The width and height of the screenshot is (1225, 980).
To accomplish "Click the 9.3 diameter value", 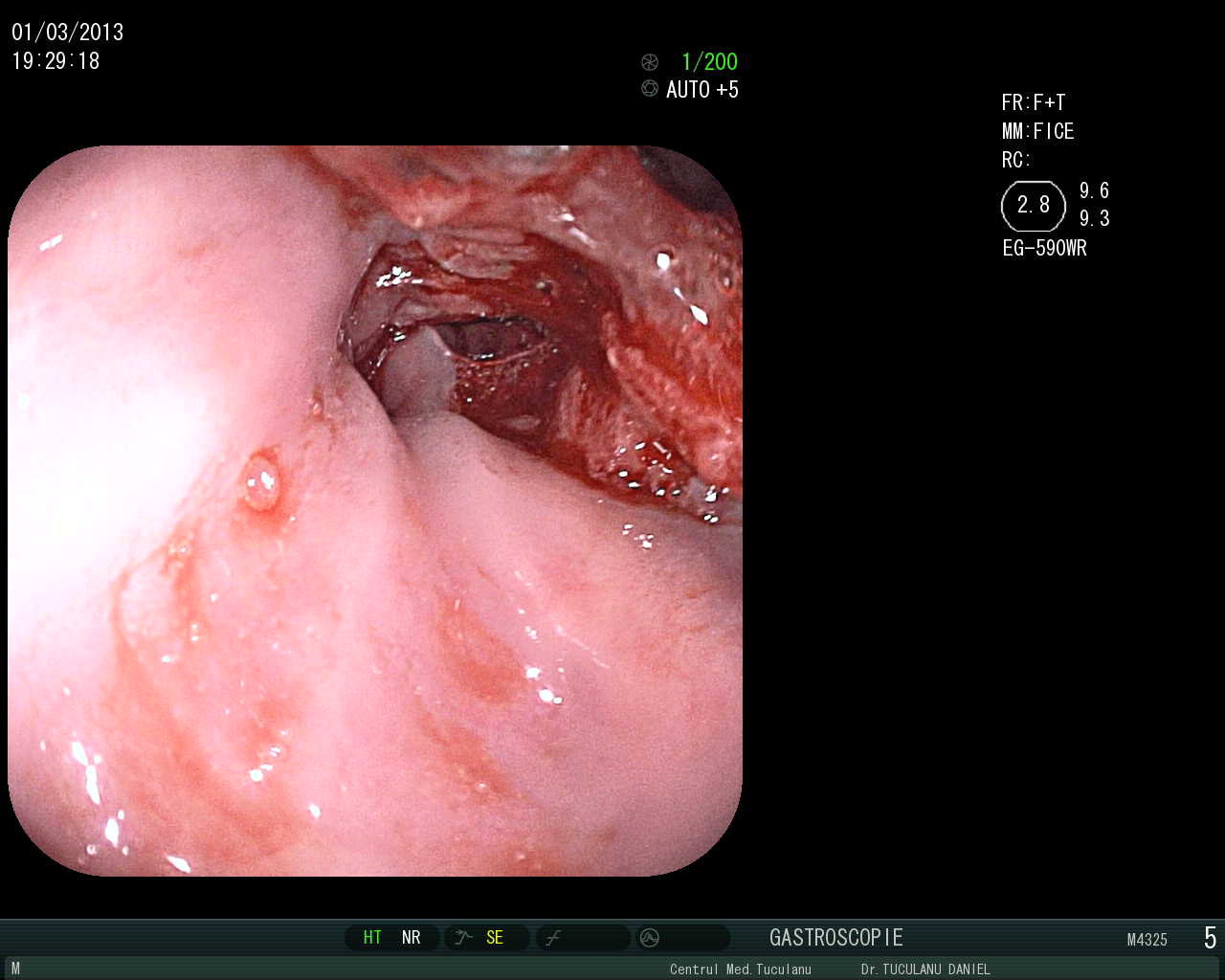I will [x=1095, y=218].
